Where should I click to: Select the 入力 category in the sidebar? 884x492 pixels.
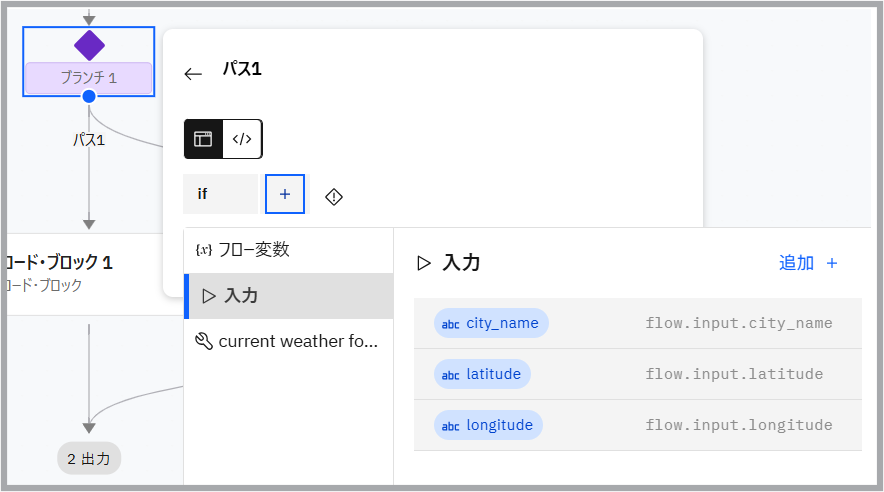288,296
